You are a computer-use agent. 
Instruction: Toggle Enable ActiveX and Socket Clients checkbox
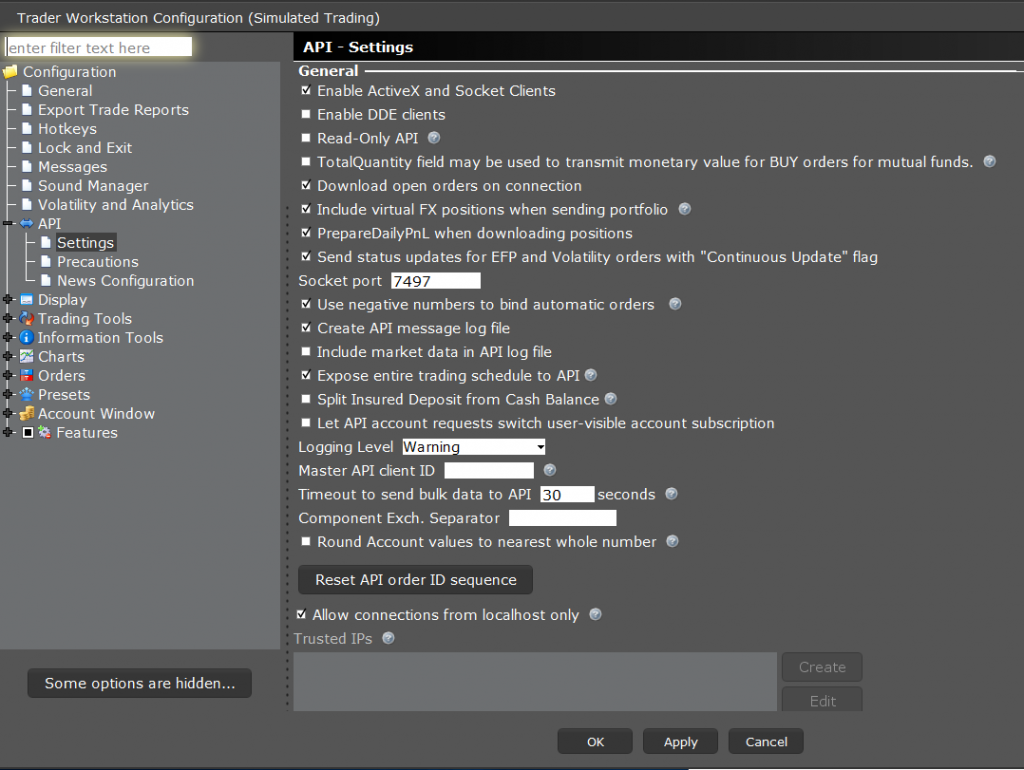[306, 90]
